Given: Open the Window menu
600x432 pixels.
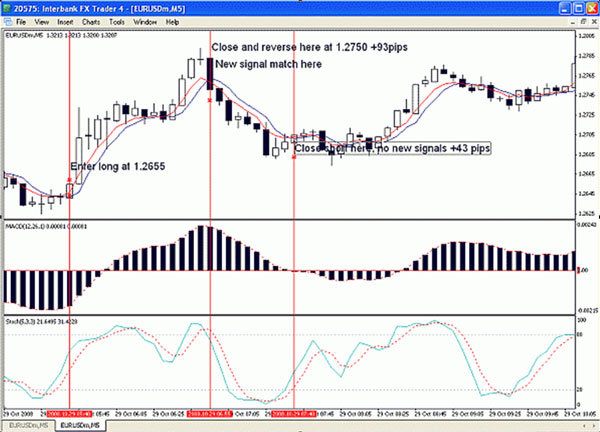Looking at the screenshot, I should (x=145, y=21).
